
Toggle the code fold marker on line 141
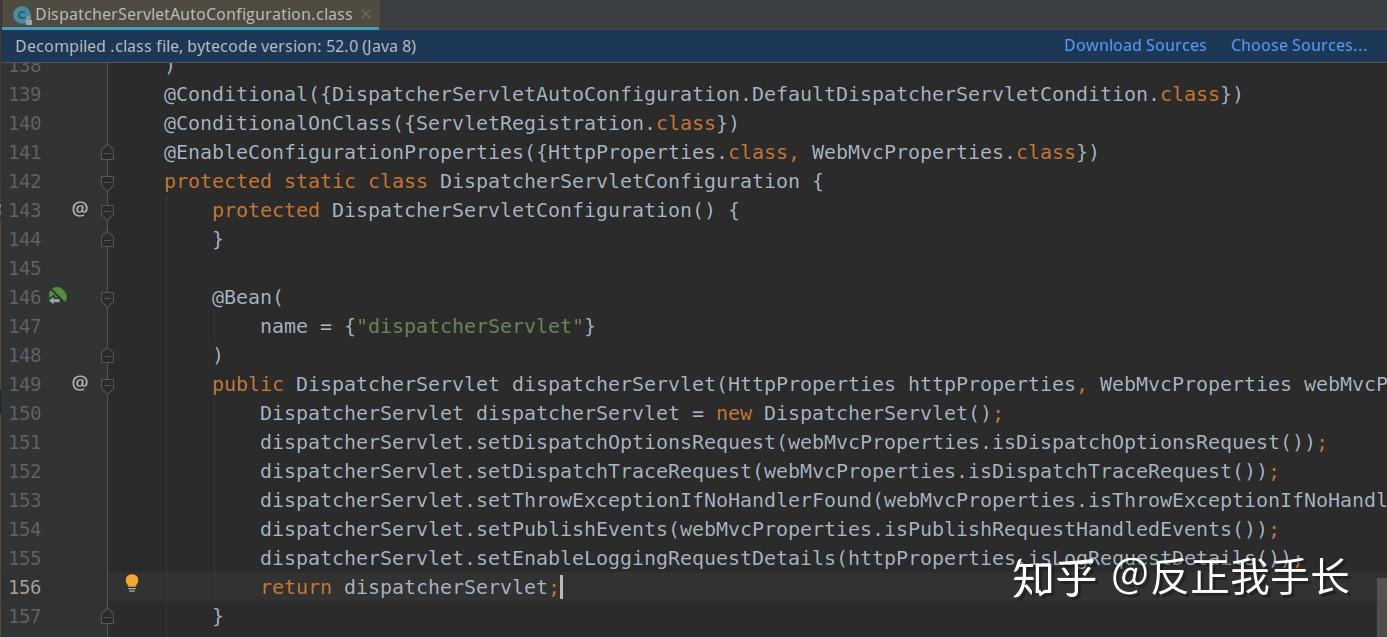[107, 152]
